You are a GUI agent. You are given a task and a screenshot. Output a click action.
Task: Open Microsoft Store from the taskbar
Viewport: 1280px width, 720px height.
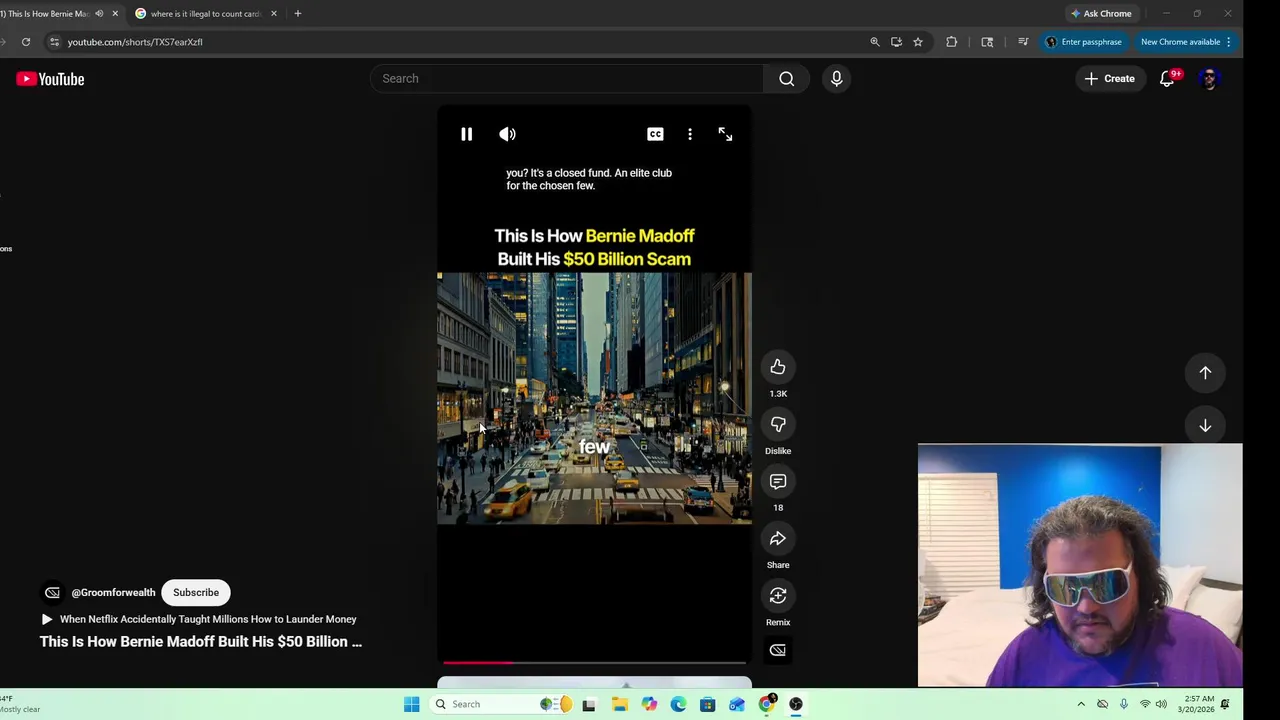coord(707,704)
